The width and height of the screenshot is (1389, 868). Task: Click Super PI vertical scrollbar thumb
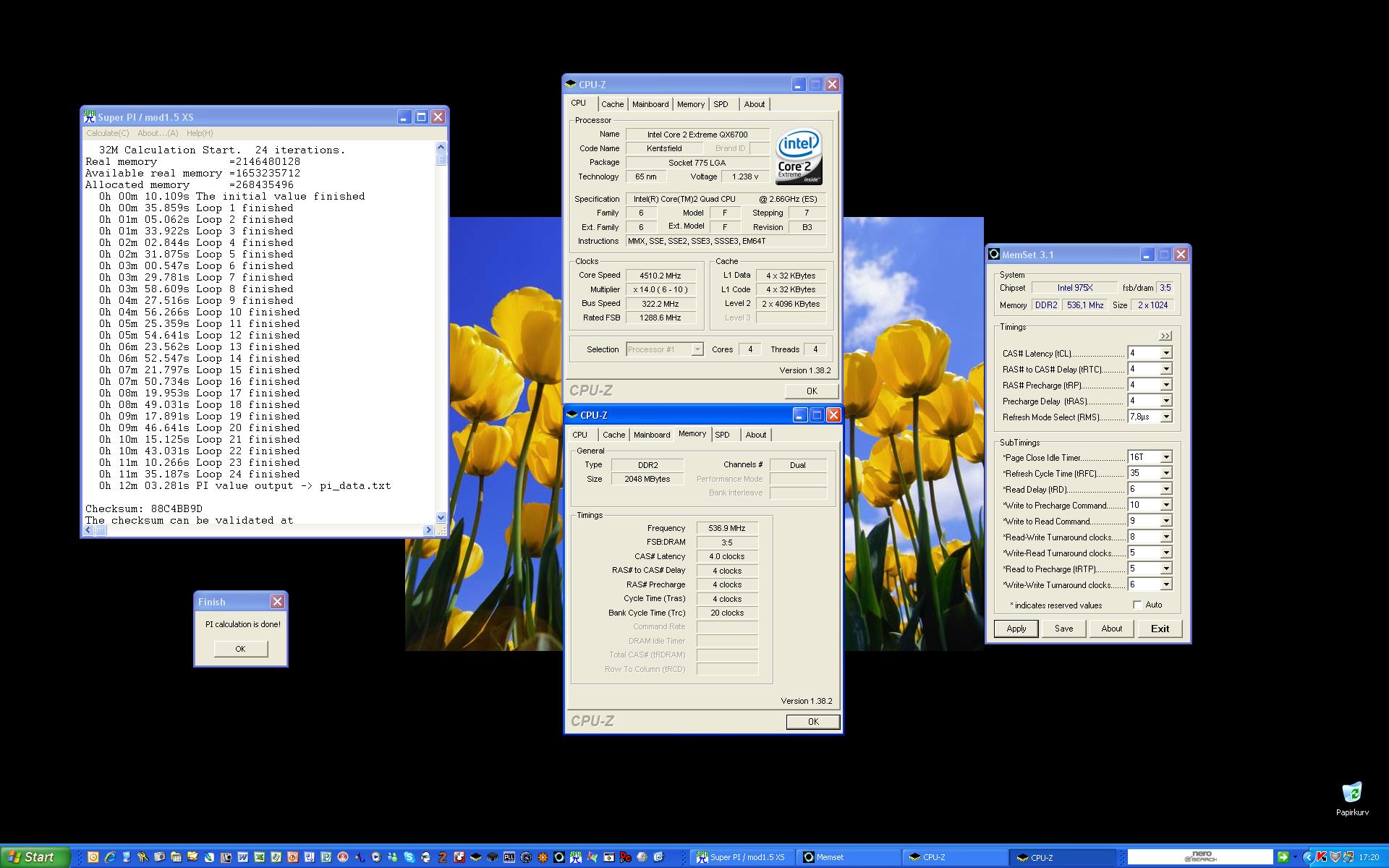coord(441,159)
